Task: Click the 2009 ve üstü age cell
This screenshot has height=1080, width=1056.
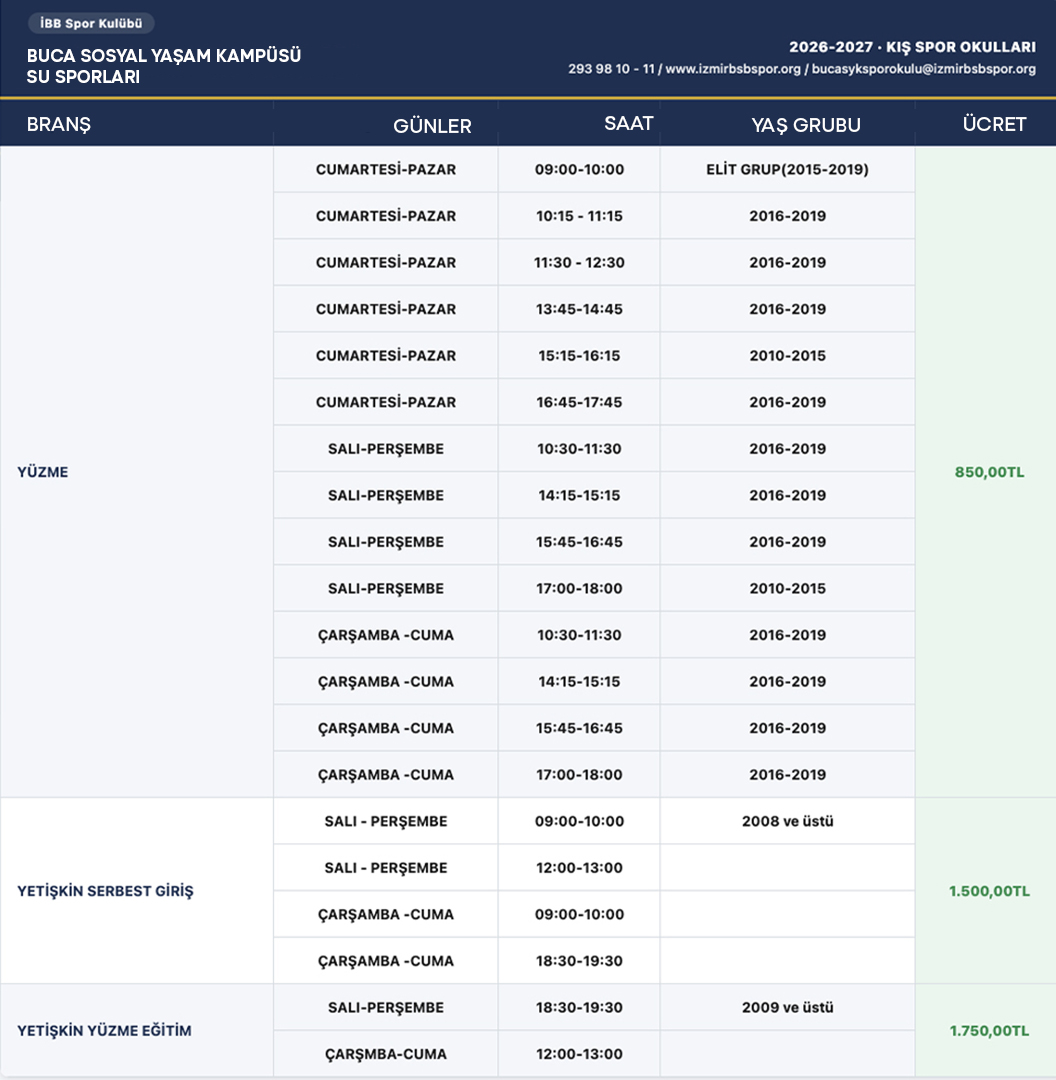Action: point(787,1007)
